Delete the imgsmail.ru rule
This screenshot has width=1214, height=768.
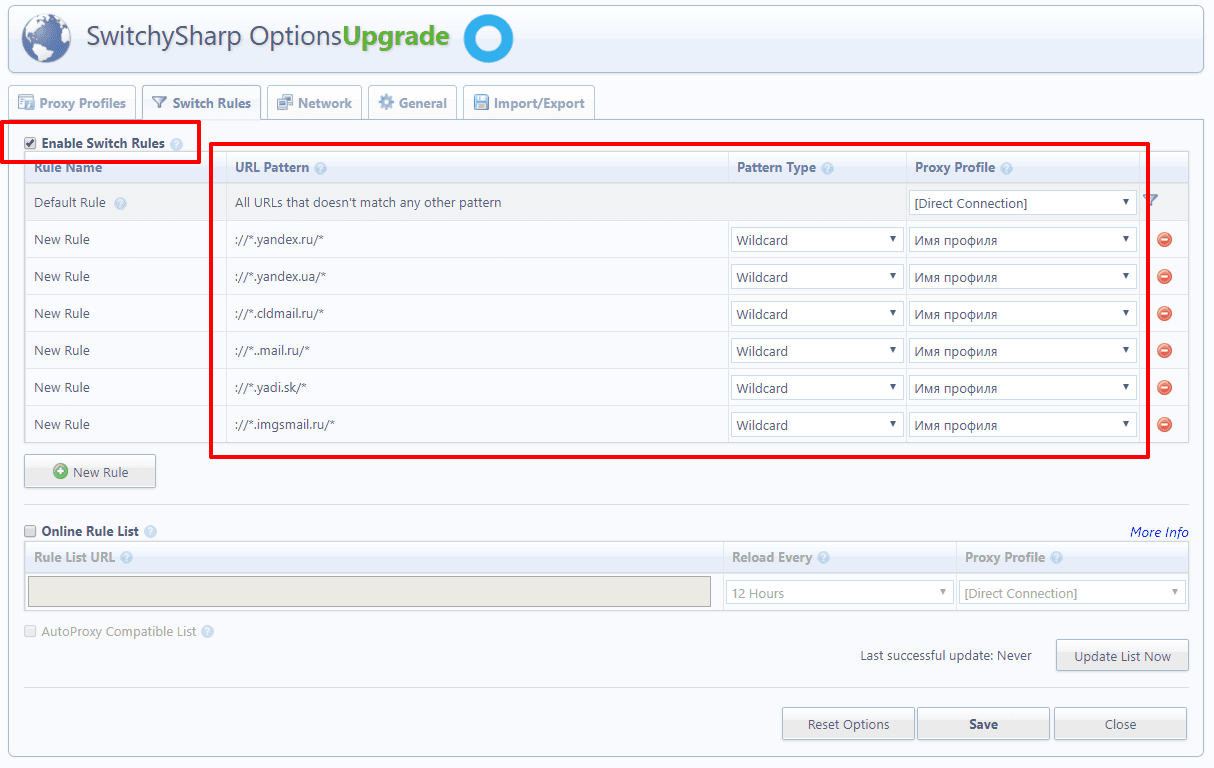[x=1164, y=425]
